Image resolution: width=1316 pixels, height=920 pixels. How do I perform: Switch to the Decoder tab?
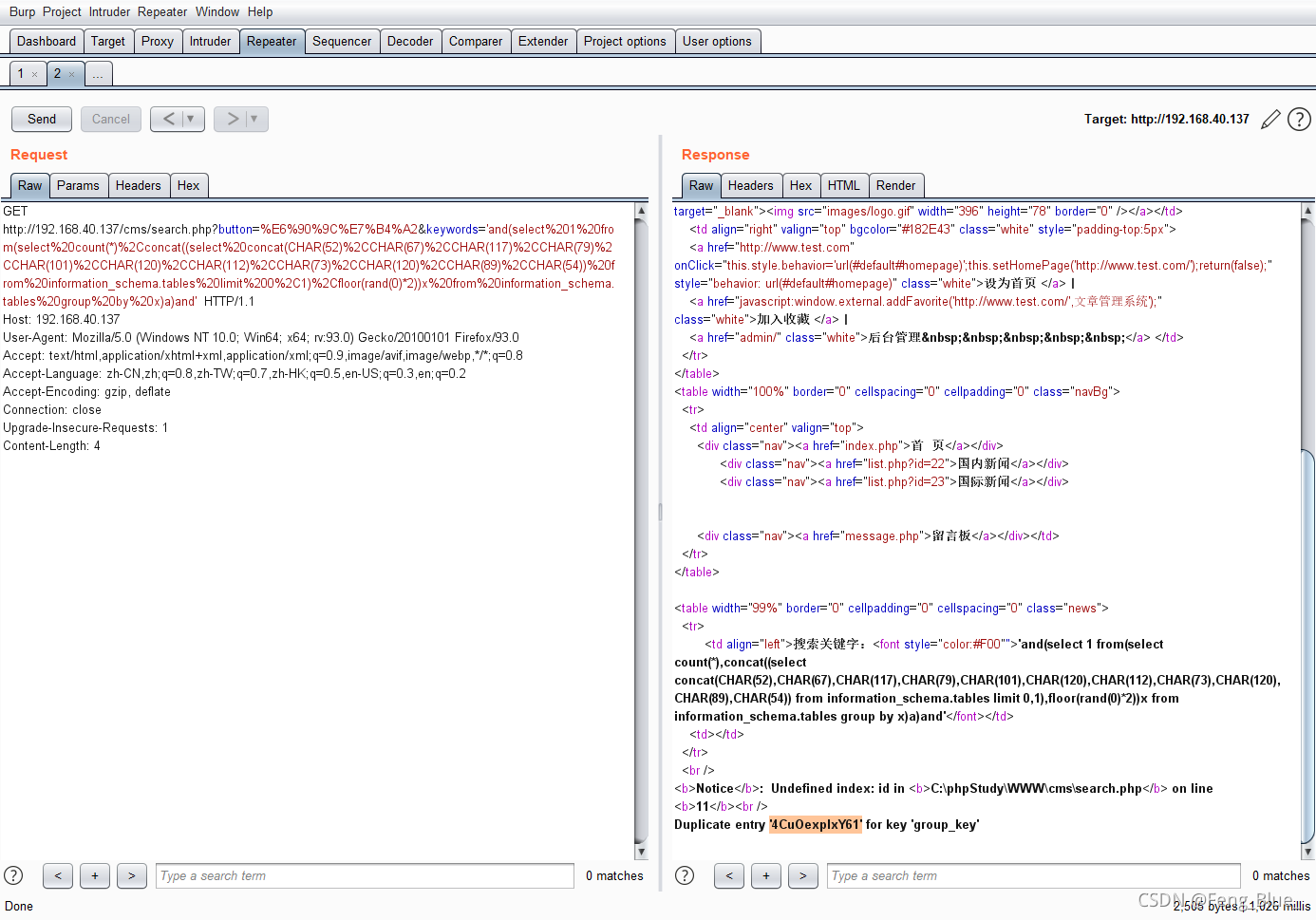[410, 41]
